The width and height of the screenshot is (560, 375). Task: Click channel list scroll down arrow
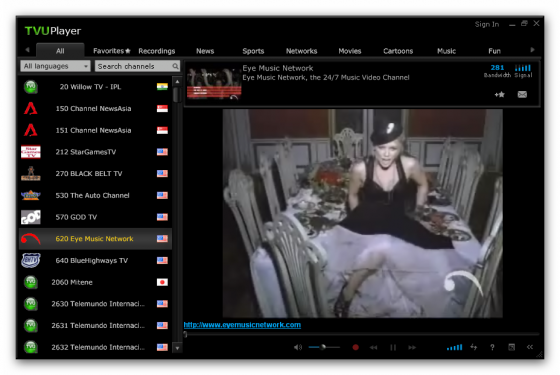point(177,348)
